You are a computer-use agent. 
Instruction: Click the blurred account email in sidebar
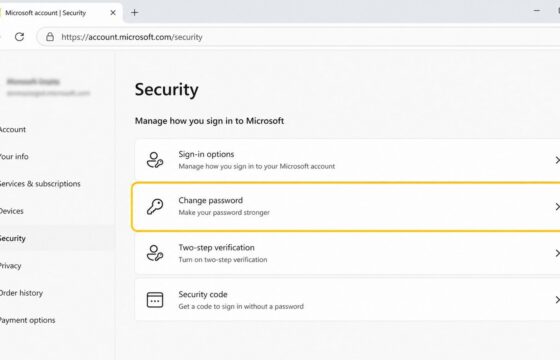[x=48, y=93]
